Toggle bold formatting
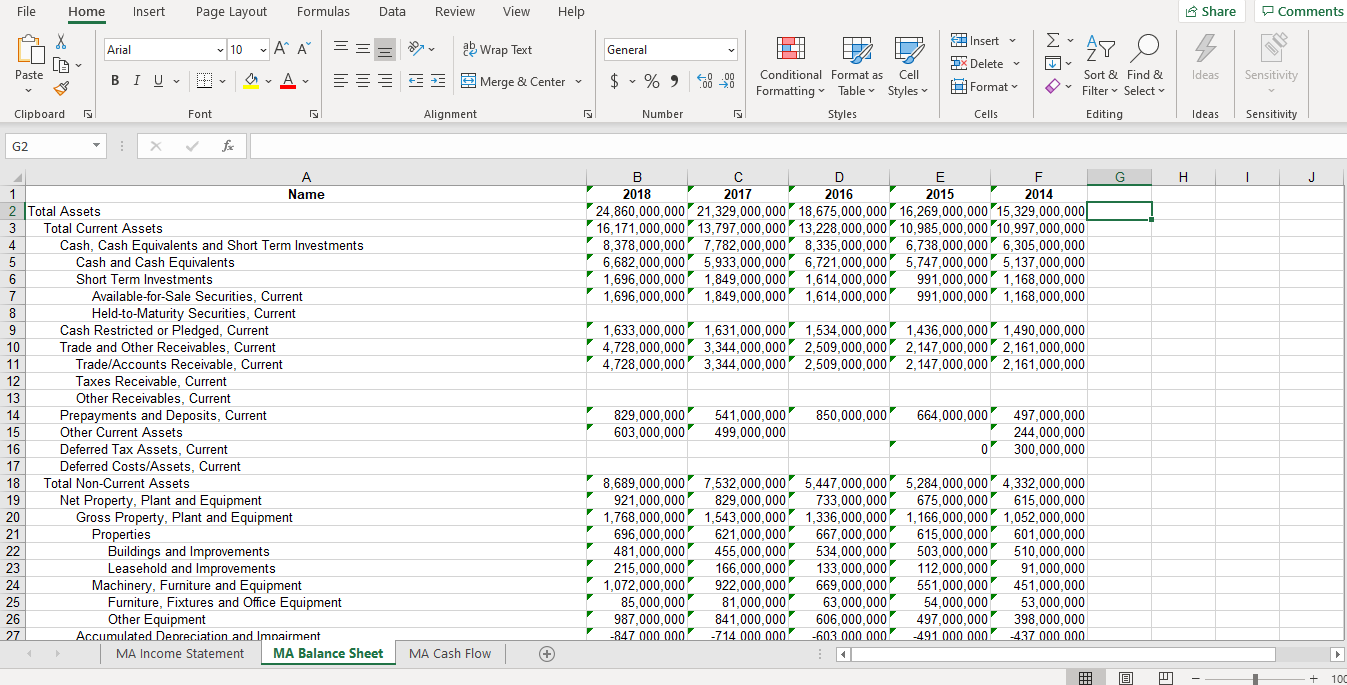The image size is (1347, 685). pos(115,81)
